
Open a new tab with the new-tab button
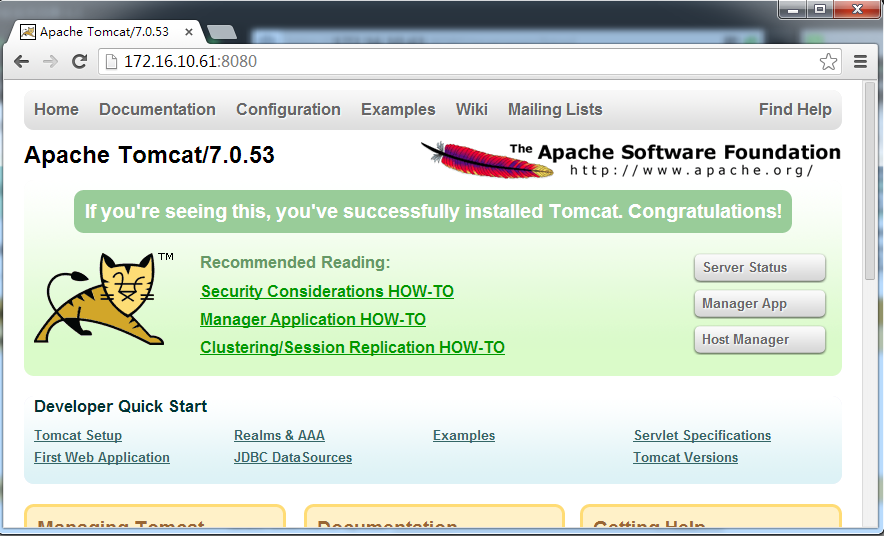pyautogui.click(x=222, y=32)
